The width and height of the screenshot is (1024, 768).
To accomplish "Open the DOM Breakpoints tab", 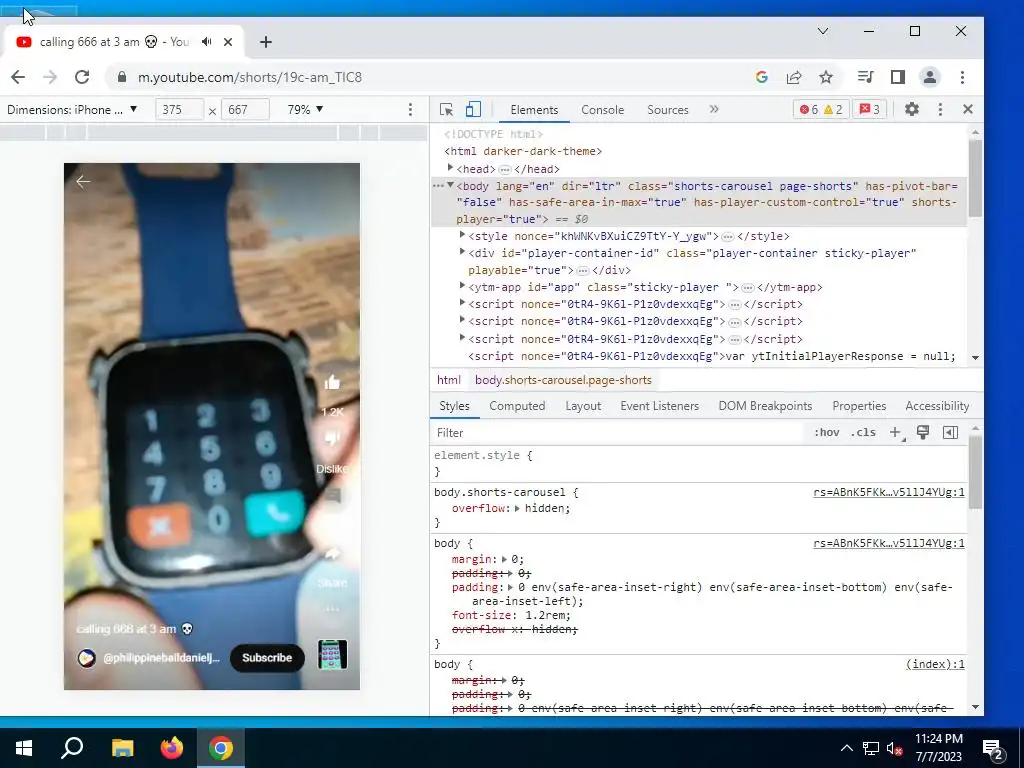I will pos(765,406).
